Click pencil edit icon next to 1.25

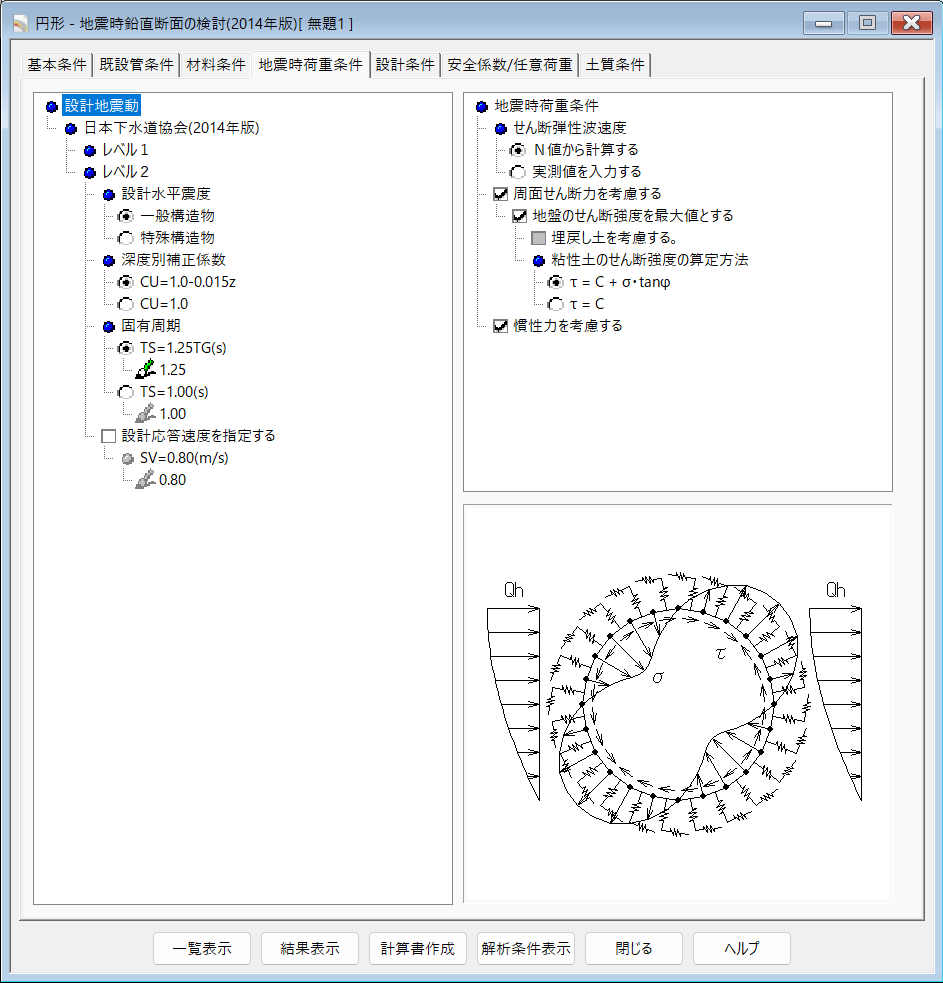[x=145, y=369]
